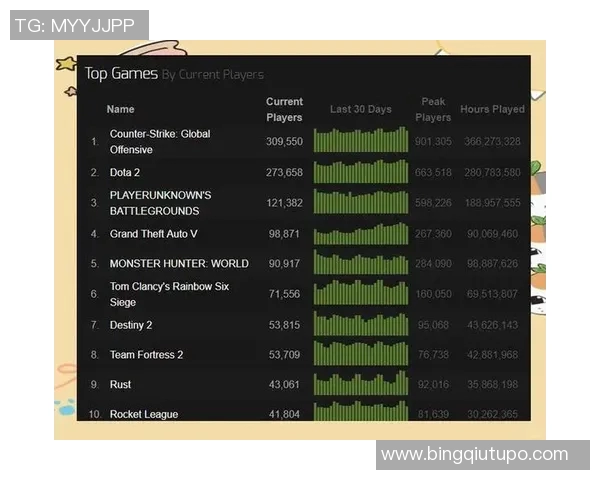
Task: Click Dota 2's 30-day green bar chart
Action: pyautogui.click(x=361, y=172)
